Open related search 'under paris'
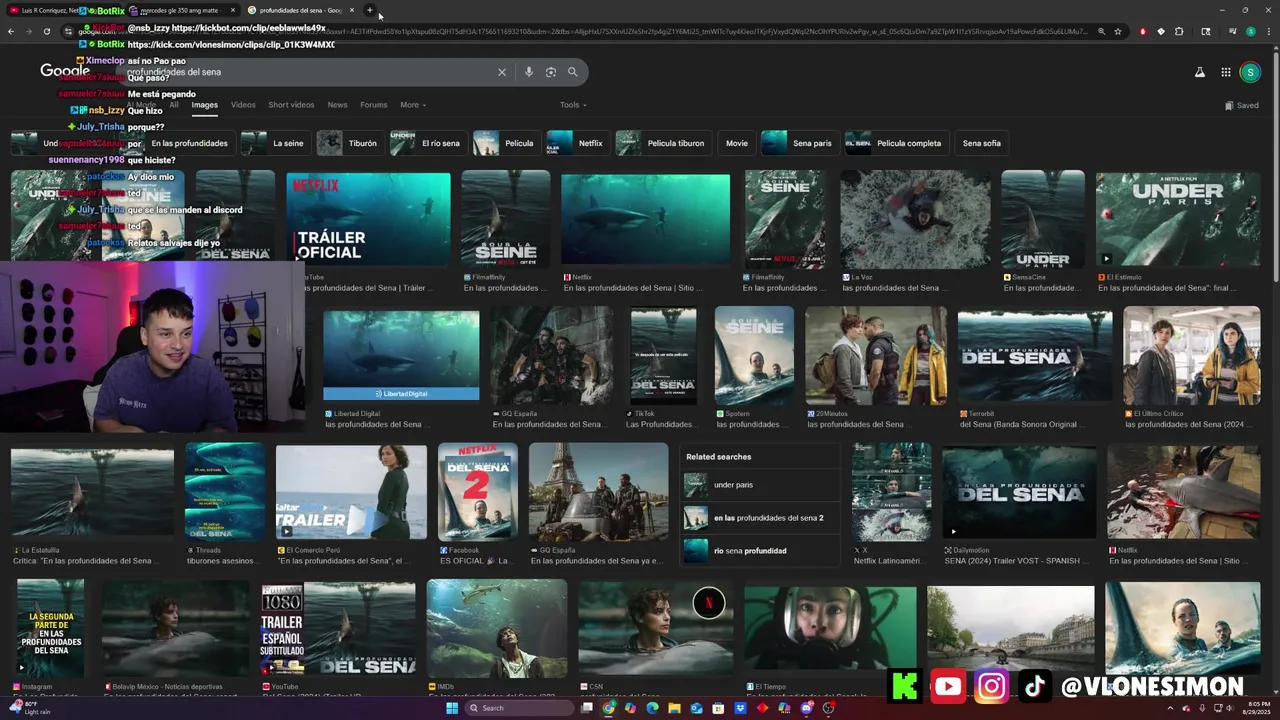 click(760, 485)
